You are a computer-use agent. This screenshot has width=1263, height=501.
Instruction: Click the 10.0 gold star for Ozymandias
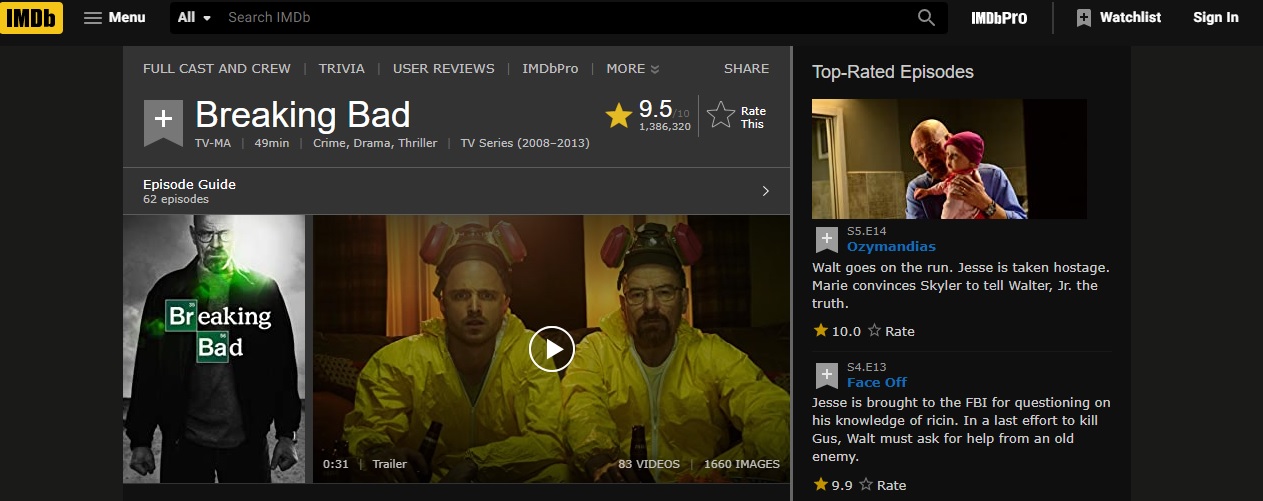click(820, 330)
